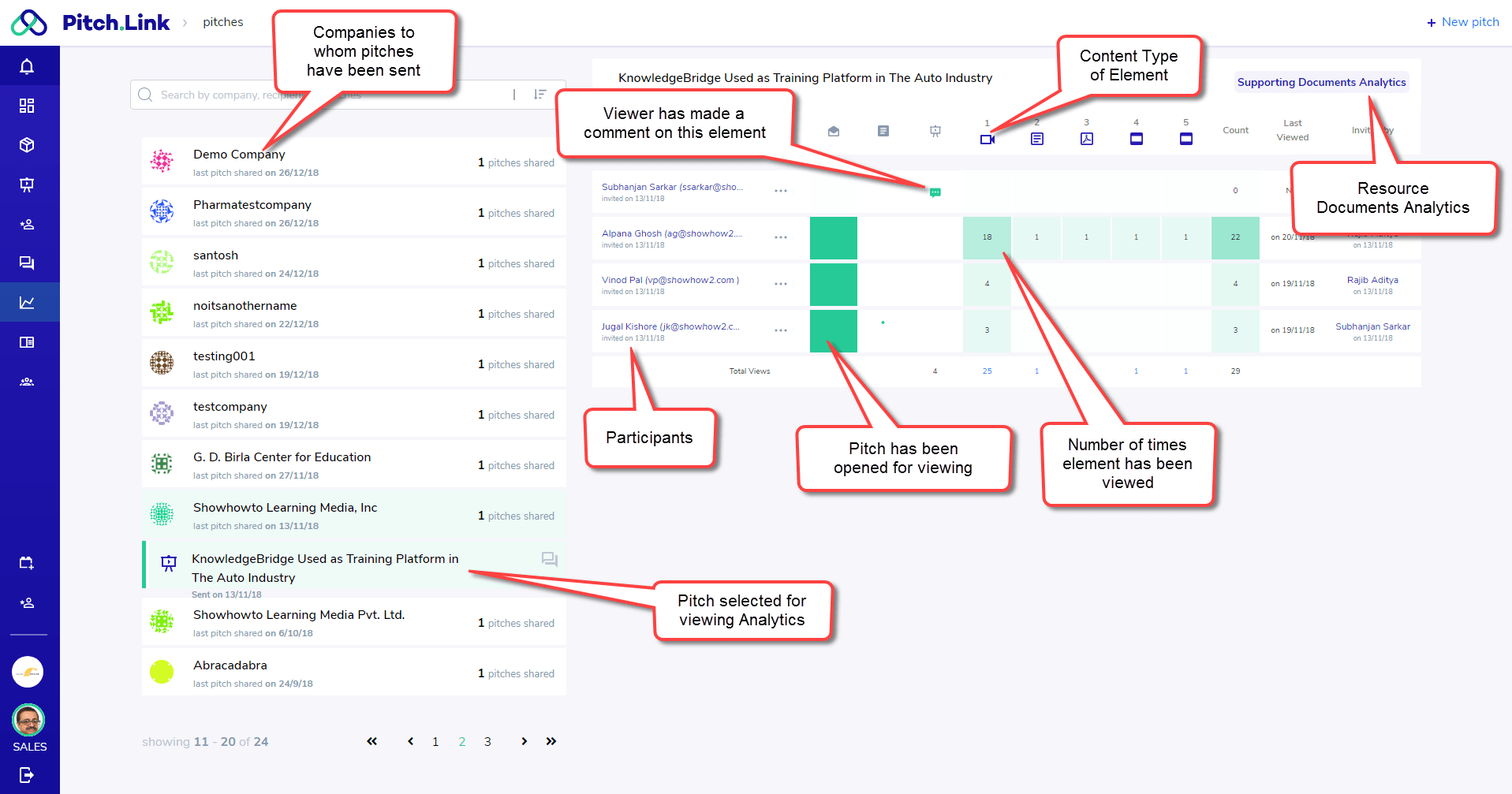1512x794 pixels.
Task: Click the New pitch link
Action: point(1462,22)
